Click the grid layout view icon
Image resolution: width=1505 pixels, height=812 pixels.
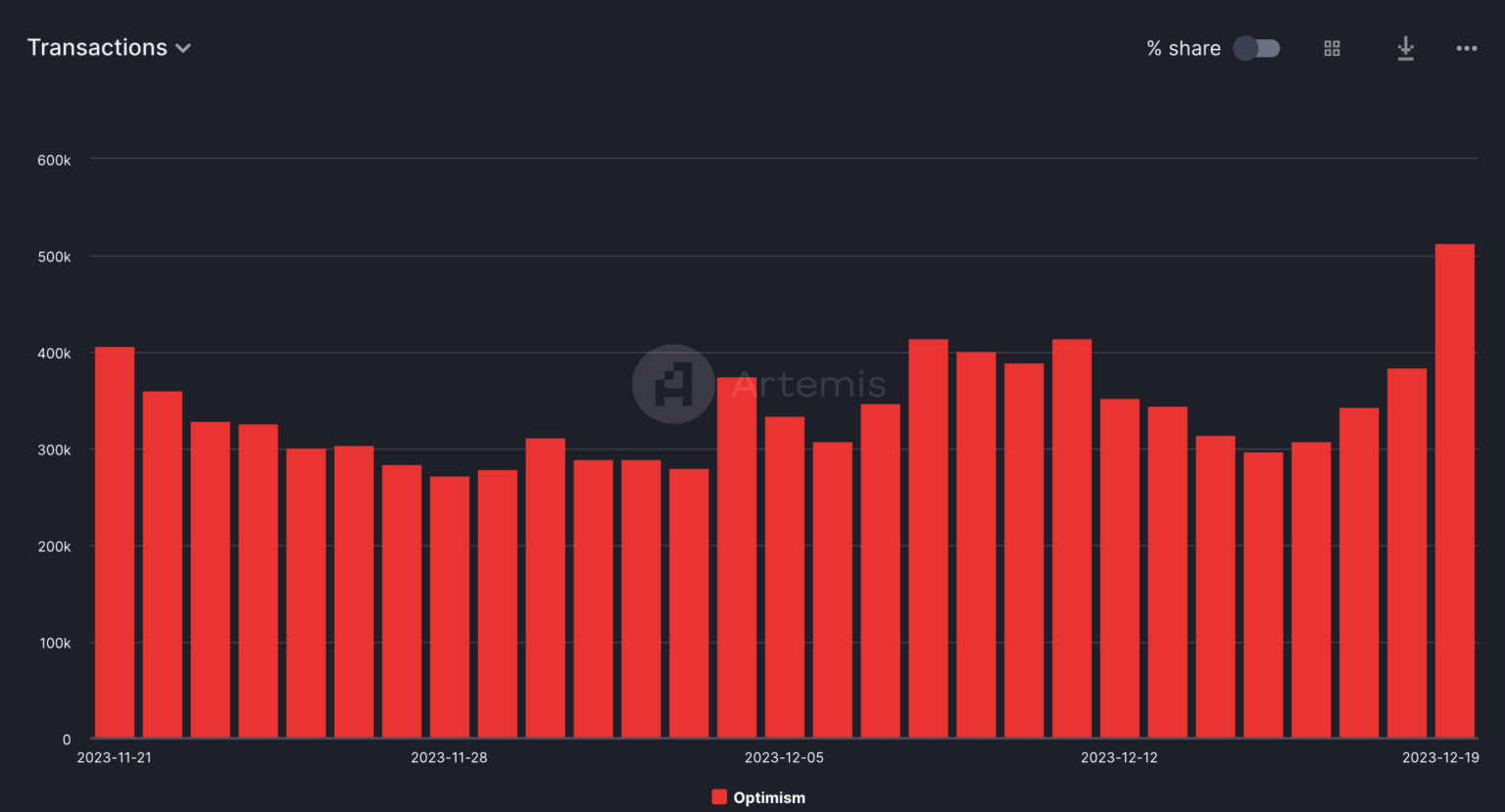point(1332,48)
